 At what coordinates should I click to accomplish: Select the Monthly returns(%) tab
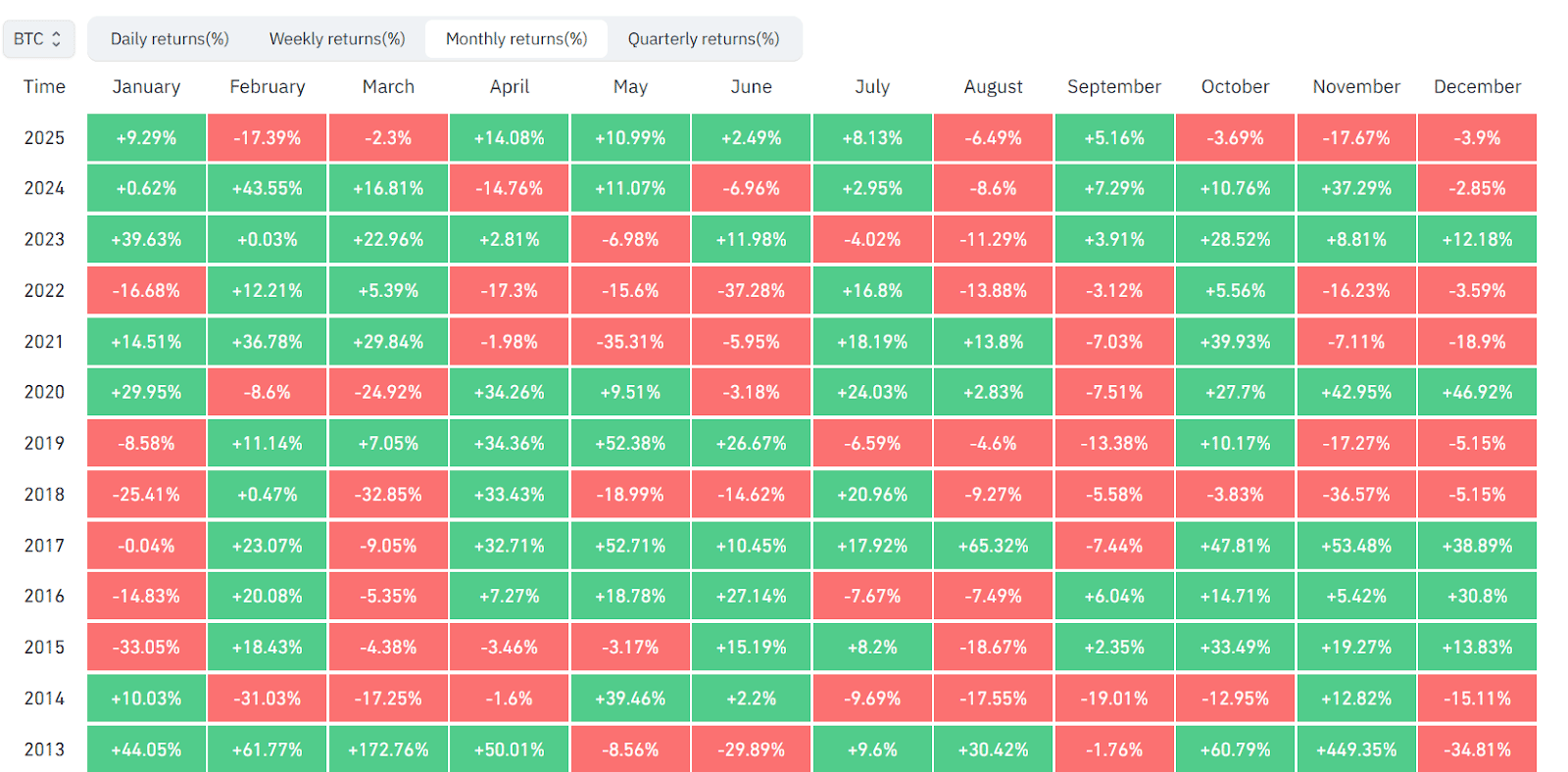(516, 39)
